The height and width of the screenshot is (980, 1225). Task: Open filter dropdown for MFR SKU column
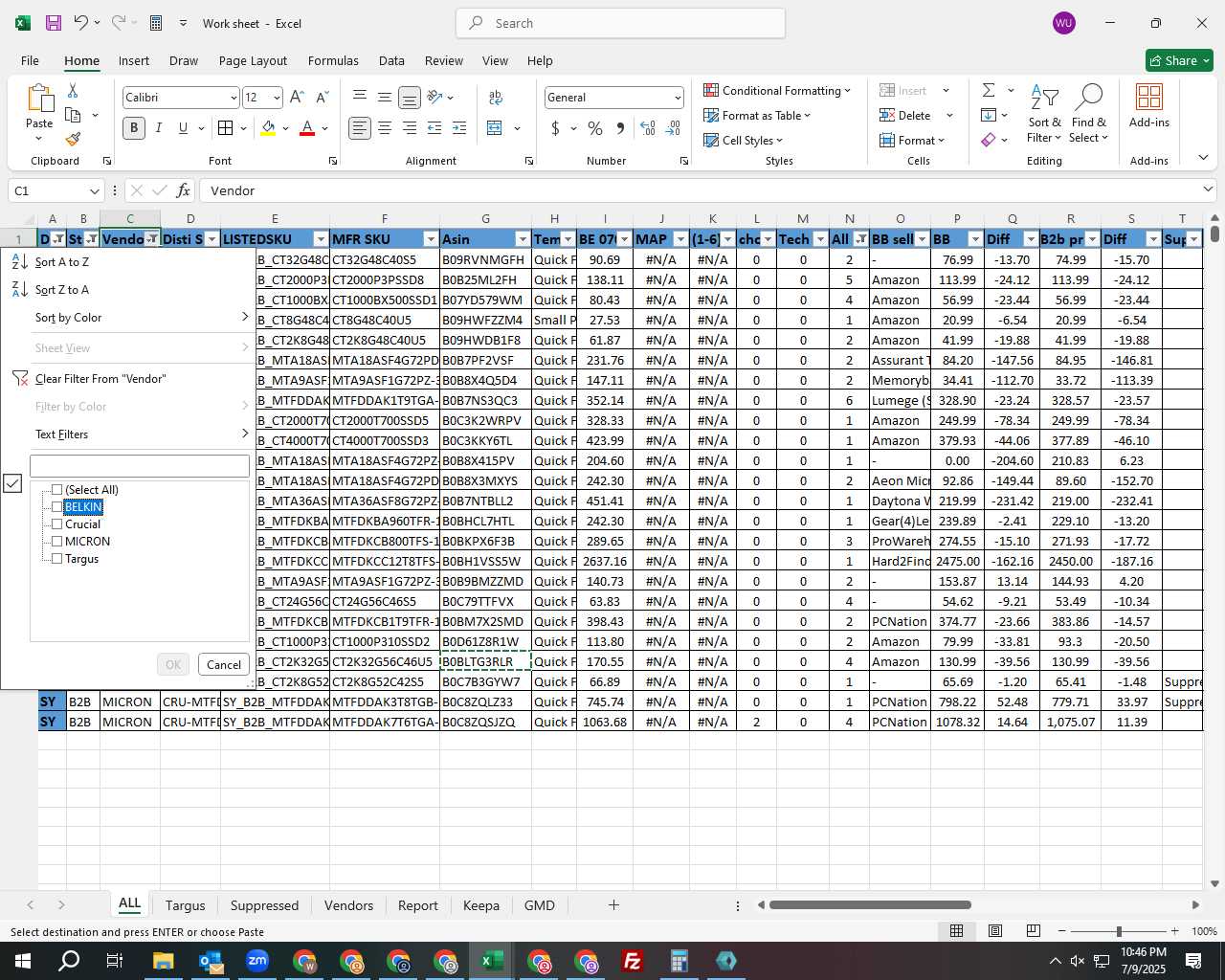point(431,239)
